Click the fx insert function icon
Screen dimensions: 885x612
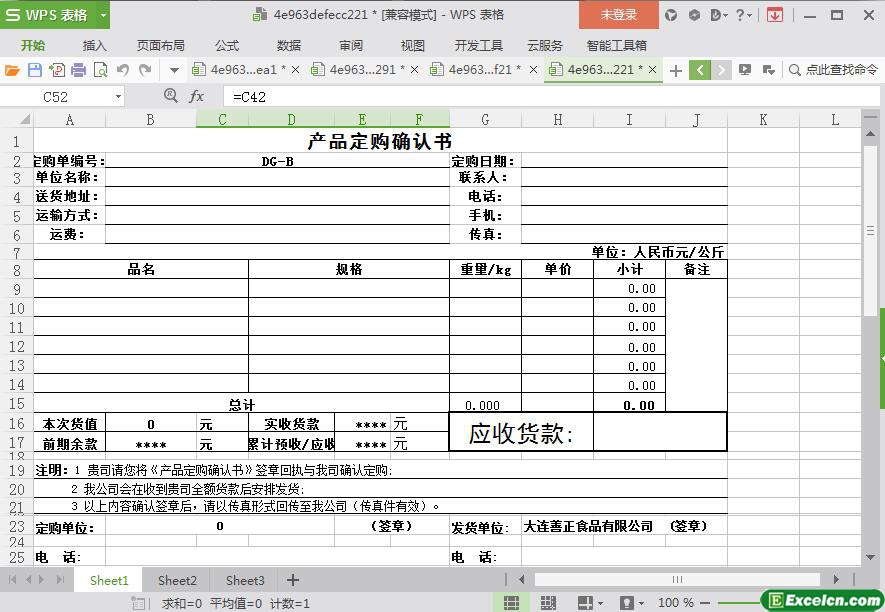197,96
